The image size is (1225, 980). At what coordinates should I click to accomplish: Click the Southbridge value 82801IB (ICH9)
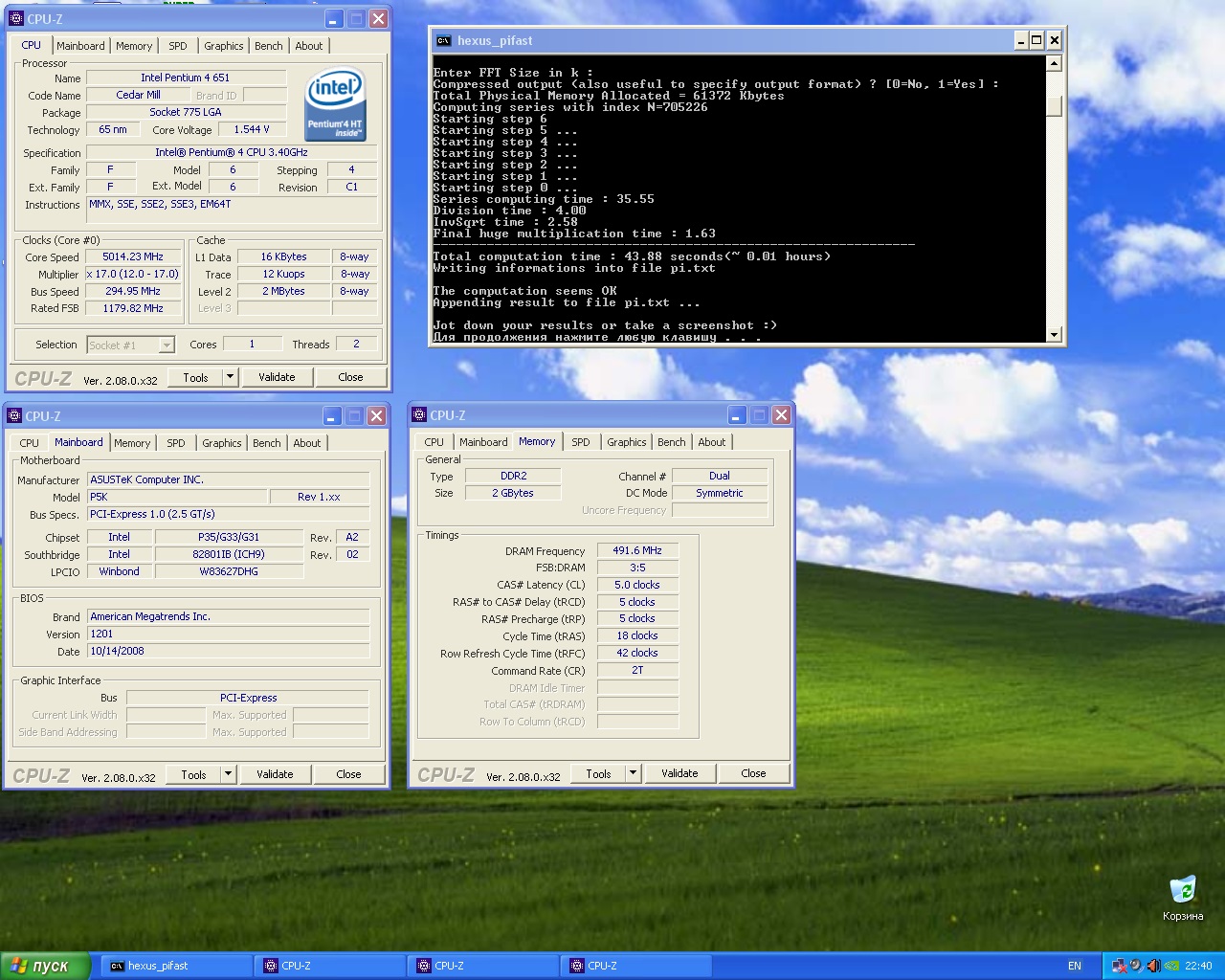(229, 554)
